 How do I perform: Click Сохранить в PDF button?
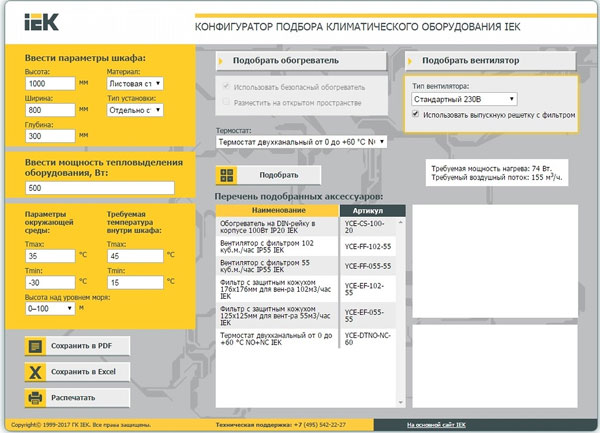tap(77, 346)
